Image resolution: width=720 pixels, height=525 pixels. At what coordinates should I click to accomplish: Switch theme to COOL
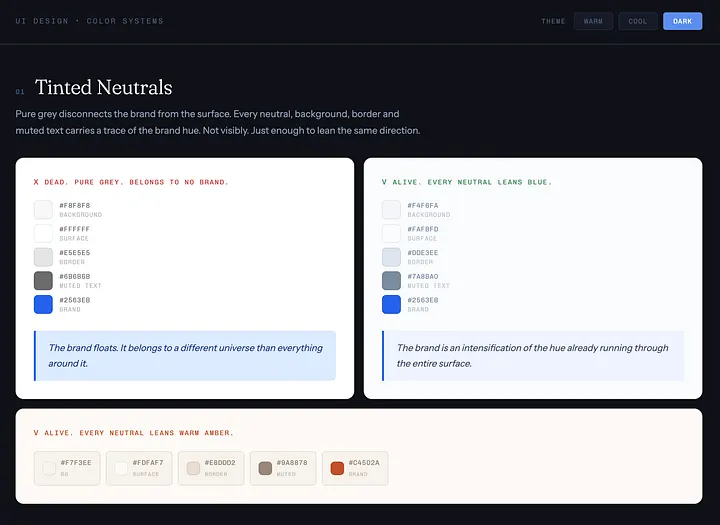click(x=637, y=21)
